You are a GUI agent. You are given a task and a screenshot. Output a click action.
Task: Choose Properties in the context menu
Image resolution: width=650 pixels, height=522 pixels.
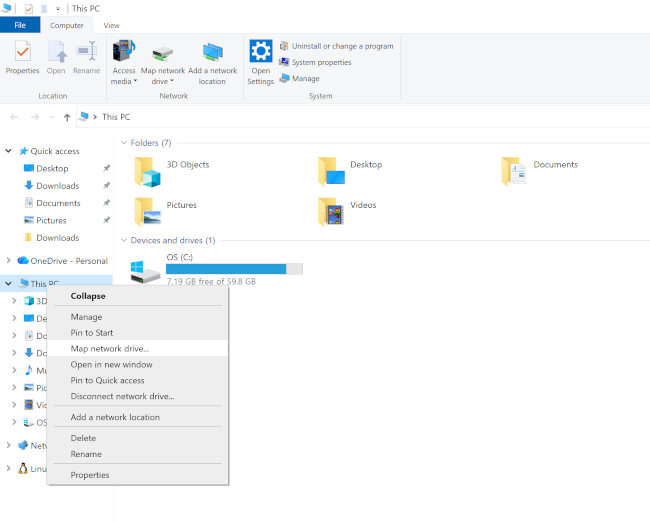[138, 475]
